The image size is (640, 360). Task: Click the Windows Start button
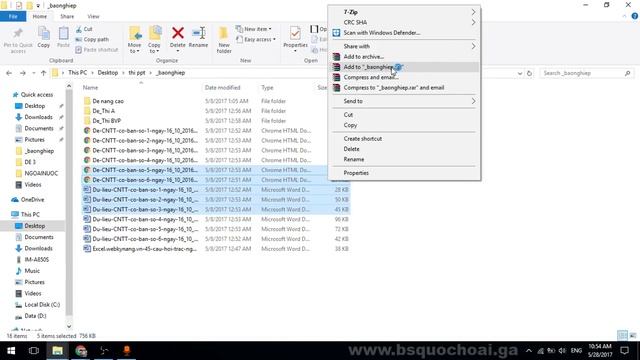tap(11, 351)
